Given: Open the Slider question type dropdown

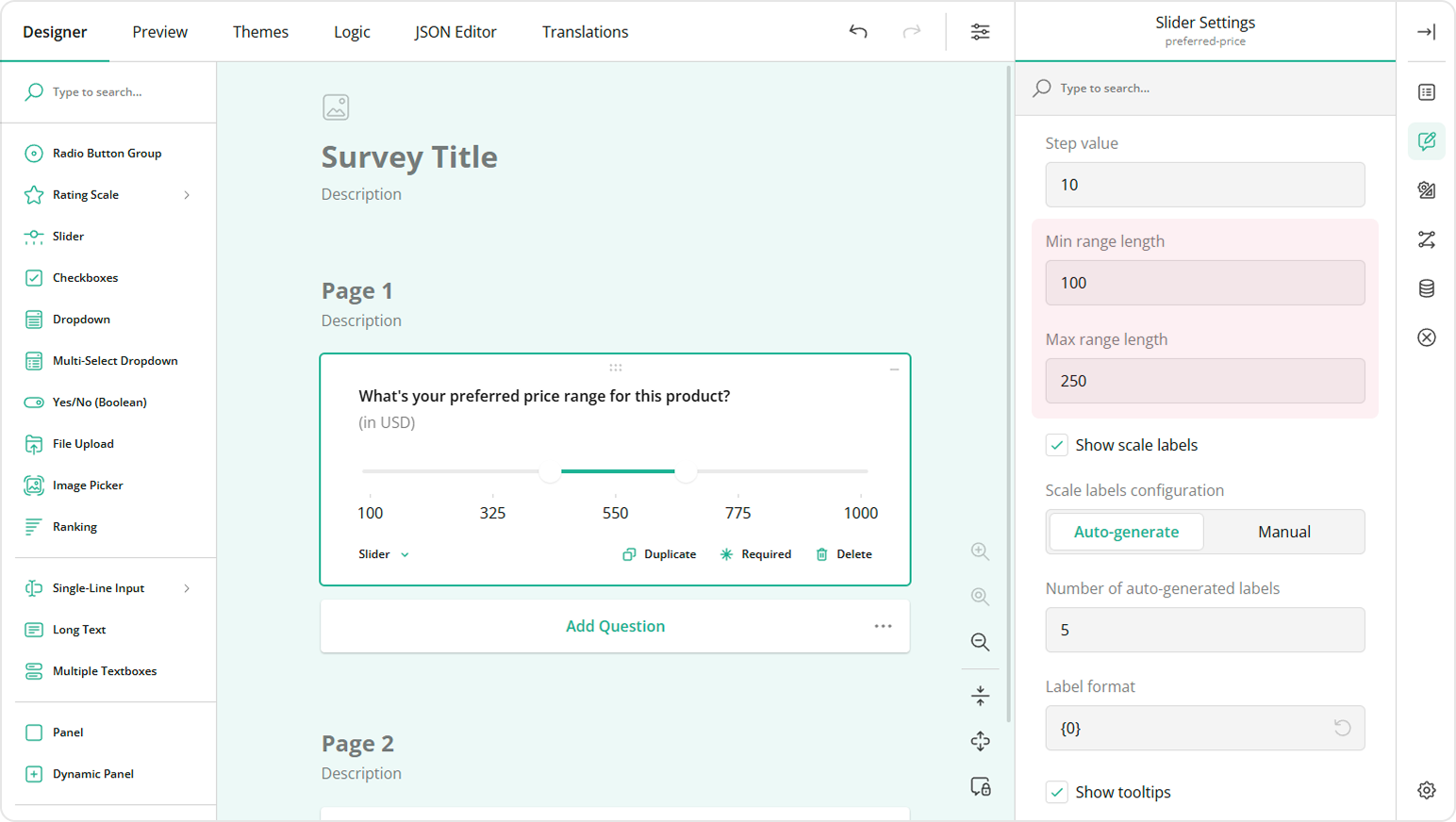Looking at the screenshot, I should (382, 554).
